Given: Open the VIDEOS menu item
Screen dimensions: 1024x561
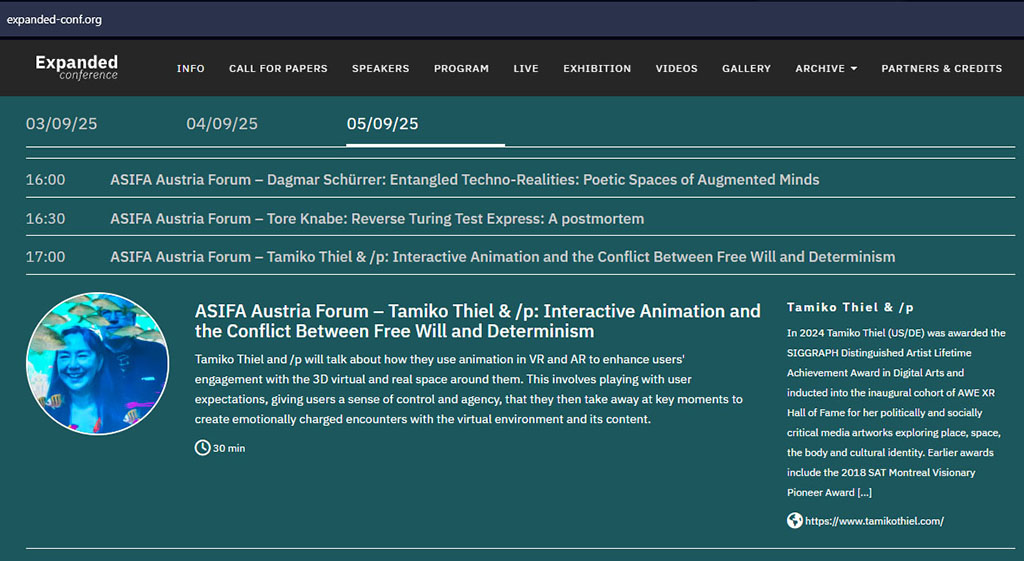Looking at the screenshot, I should click(x=677, y=69).
